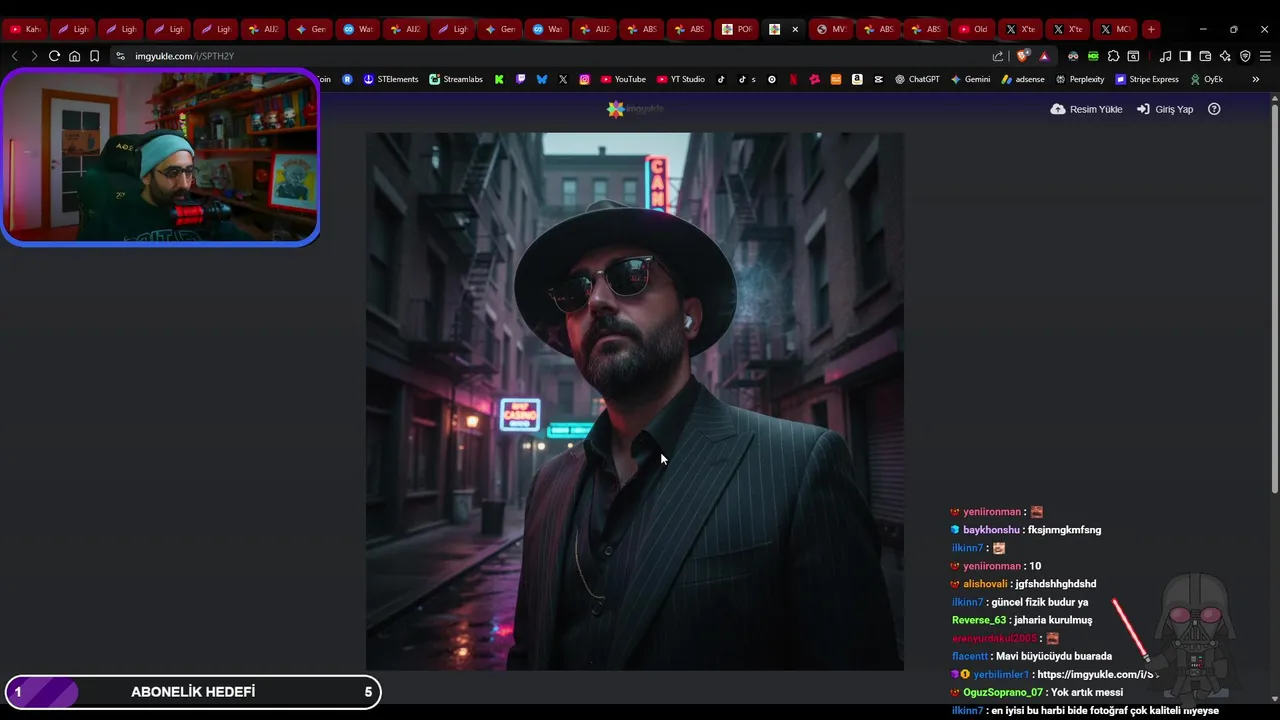Click the imgyukle logo in header
1280x720 pixels.
click(x=635, y=109)
